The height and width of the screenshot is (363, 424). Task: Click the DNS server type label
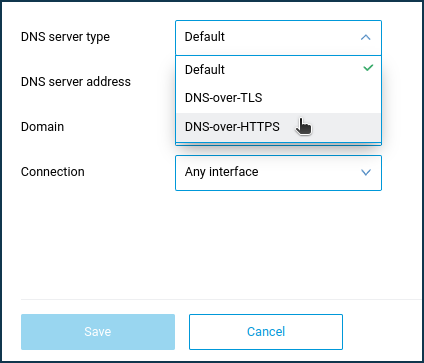[65, 37]
